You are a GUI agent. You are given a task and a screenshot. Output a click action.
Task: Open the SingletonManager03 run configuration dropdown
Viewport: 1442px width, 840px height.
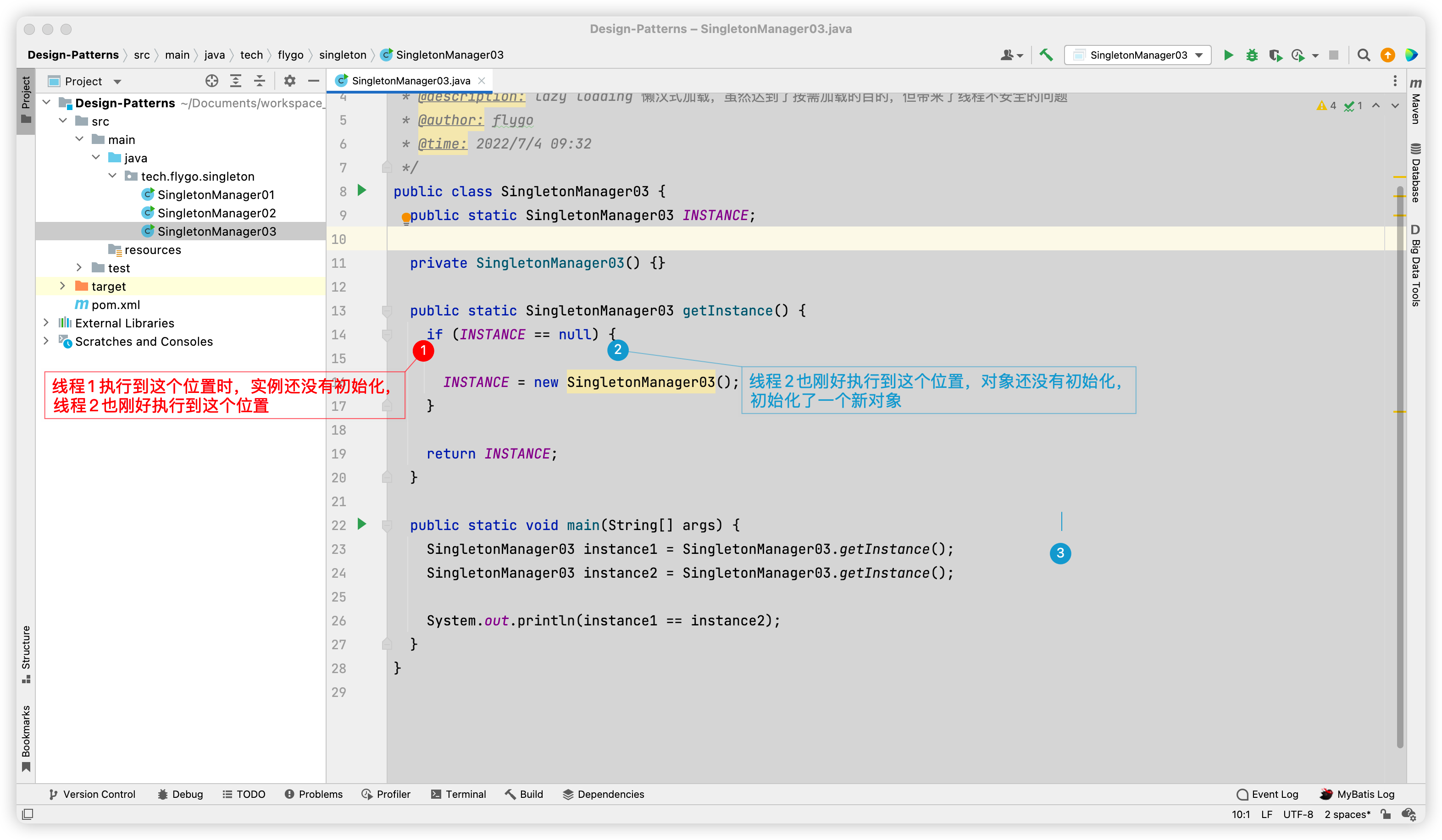pos(1137,55)
